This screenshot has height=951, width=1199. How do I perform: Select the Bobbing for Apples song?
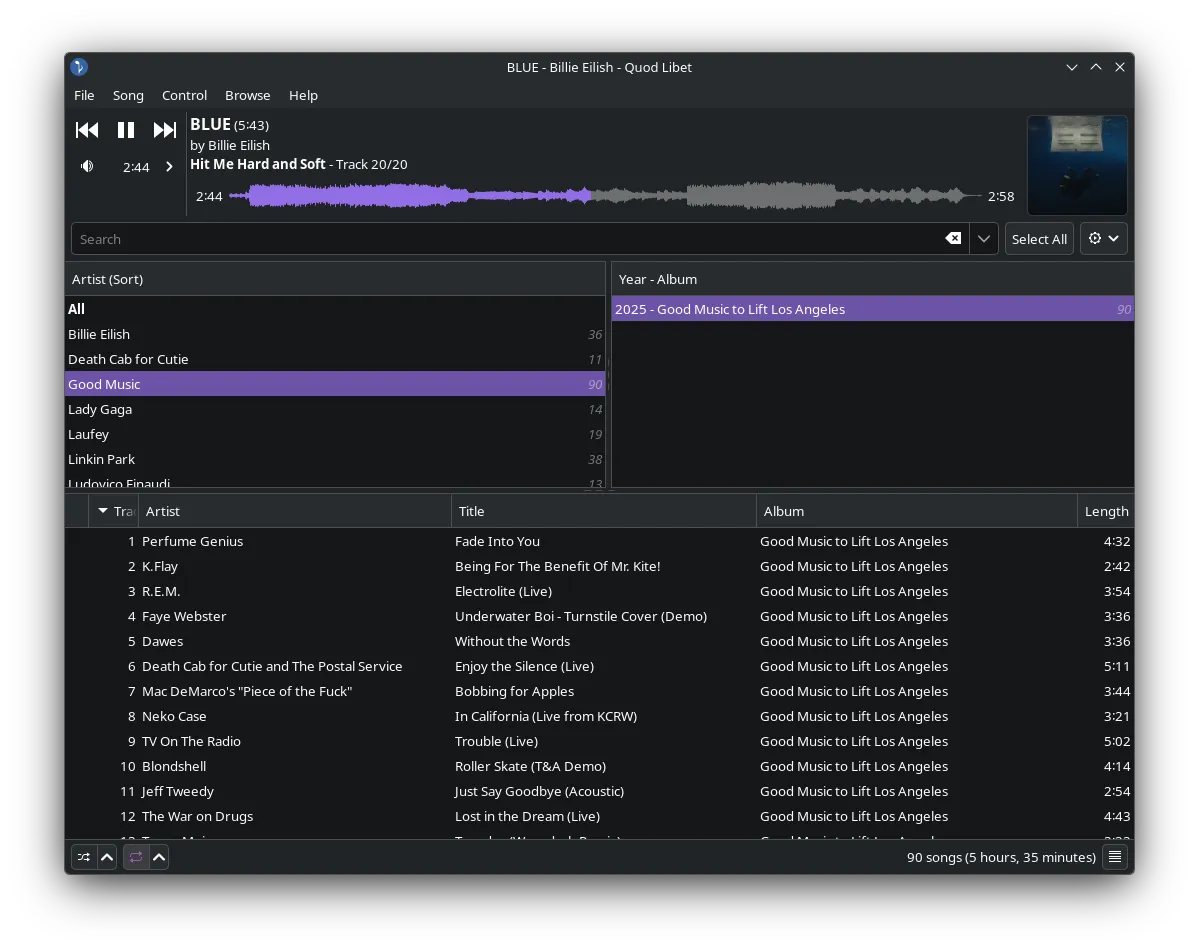[x=599, y=691]
